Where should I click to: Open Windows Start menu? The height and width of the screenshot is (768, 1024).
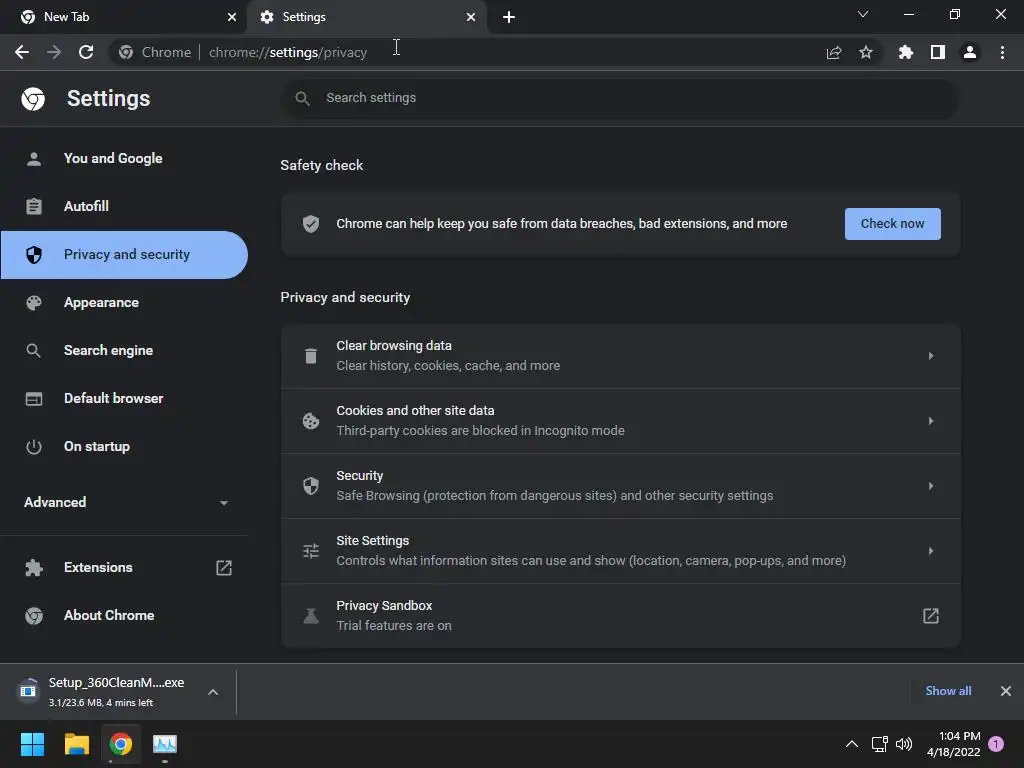[32, 744]
